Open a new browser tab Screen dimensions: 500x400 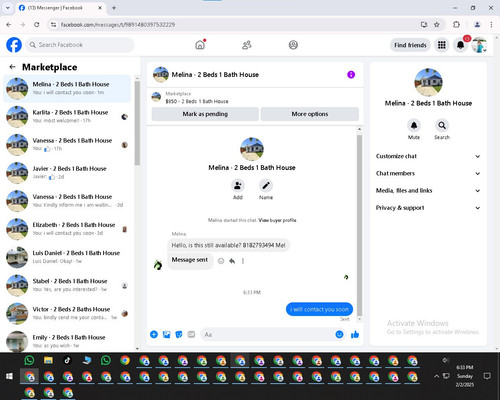(x=114, y=8)
